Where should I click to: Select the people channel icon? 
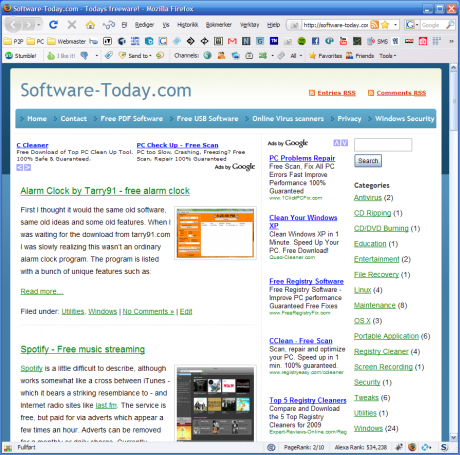tap(221, 55)
